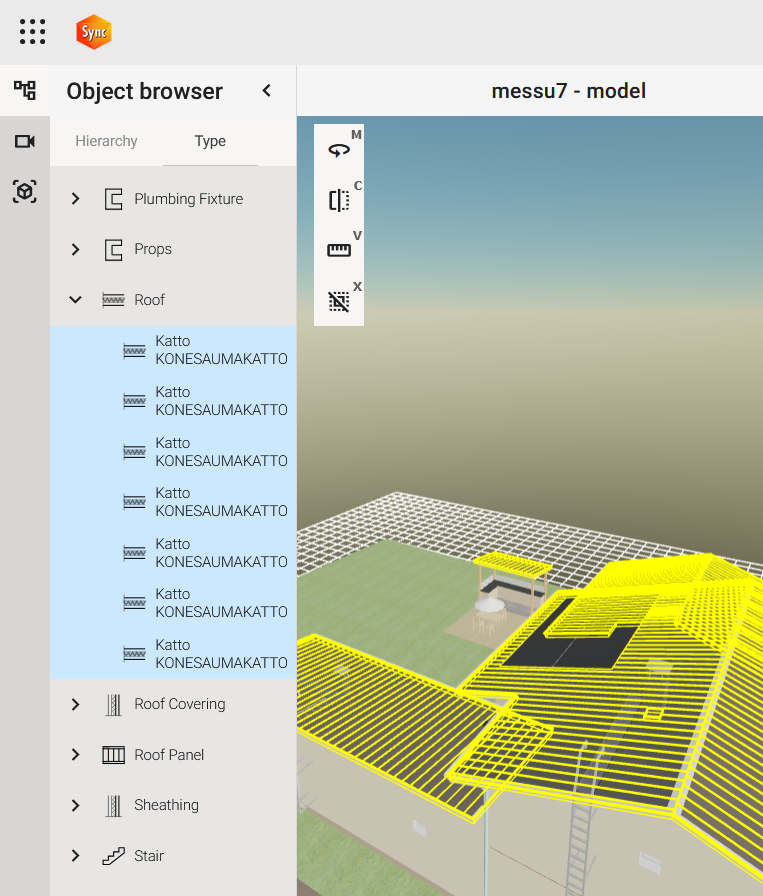Collapse the Object browser panel
The height and width of the screenshot is (896, 763).
pos(267,91)
